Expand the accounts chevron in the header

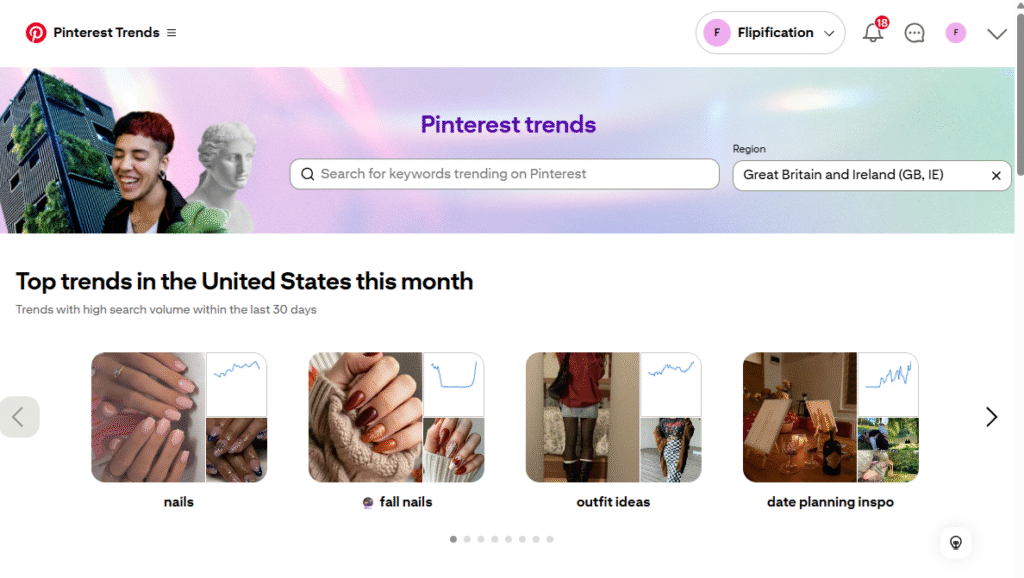pyautogui.click(x=997, y=34)
